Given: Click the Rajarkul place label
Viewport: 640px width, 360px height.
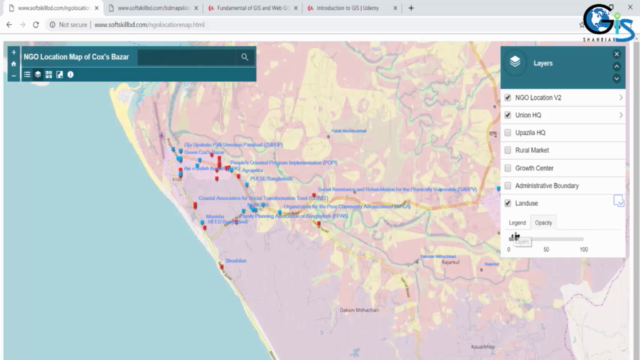Looking at the screenshot, I should pyautogui.click(x=451, y=262).
